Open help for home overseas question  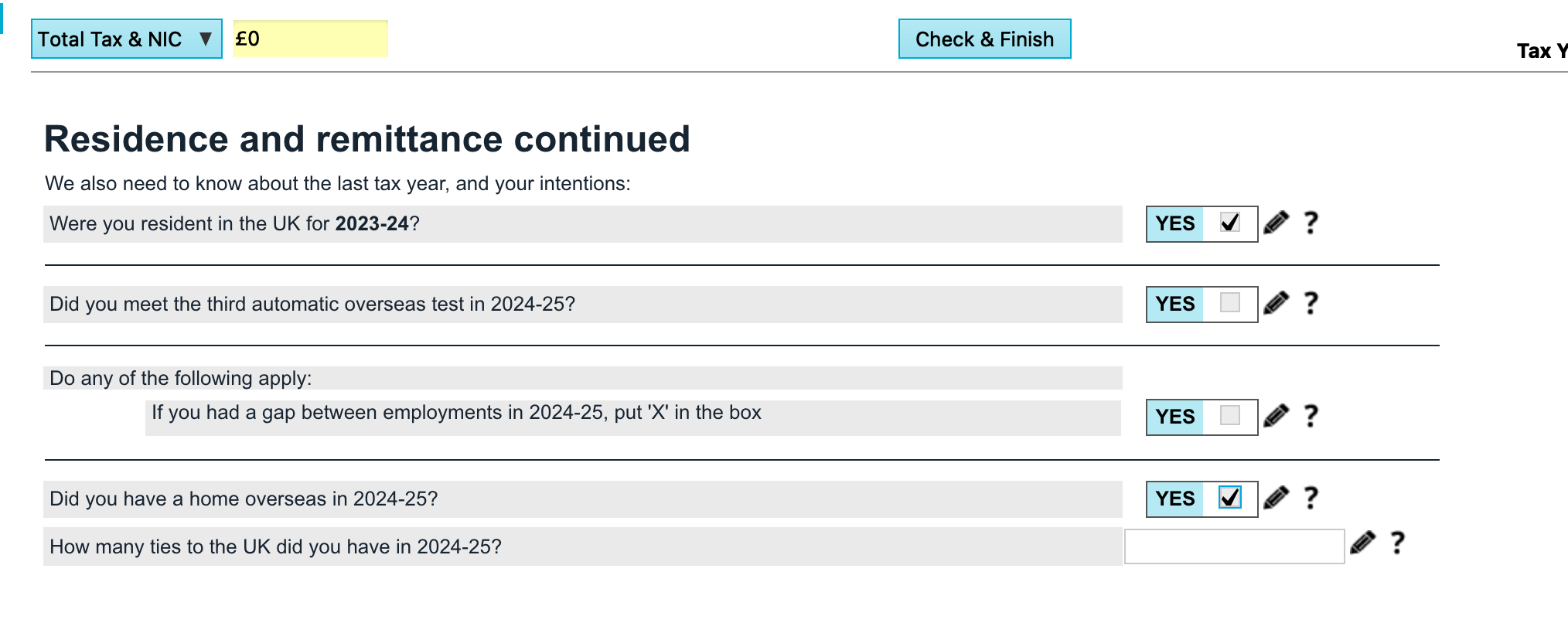coord(1311,499)
